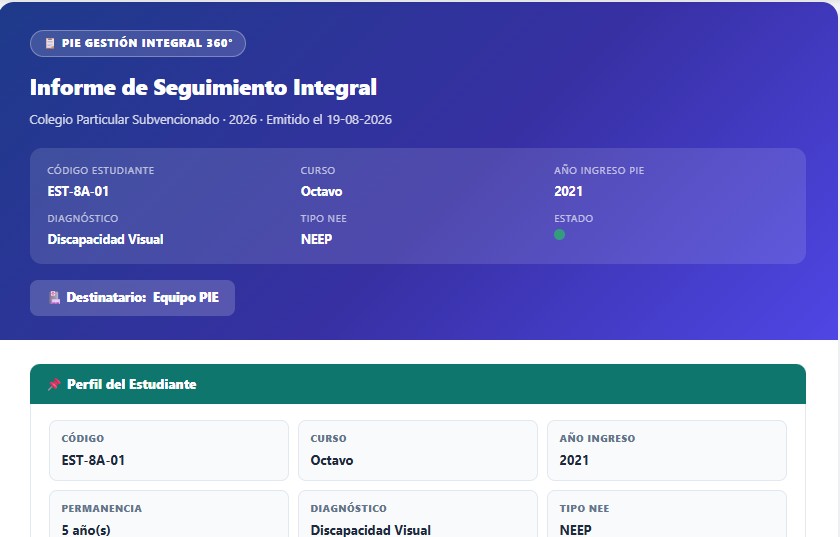Click the Destinatario: Equipo PIE pill
Viewport: 840px width, 537px height.
(132, 298)
